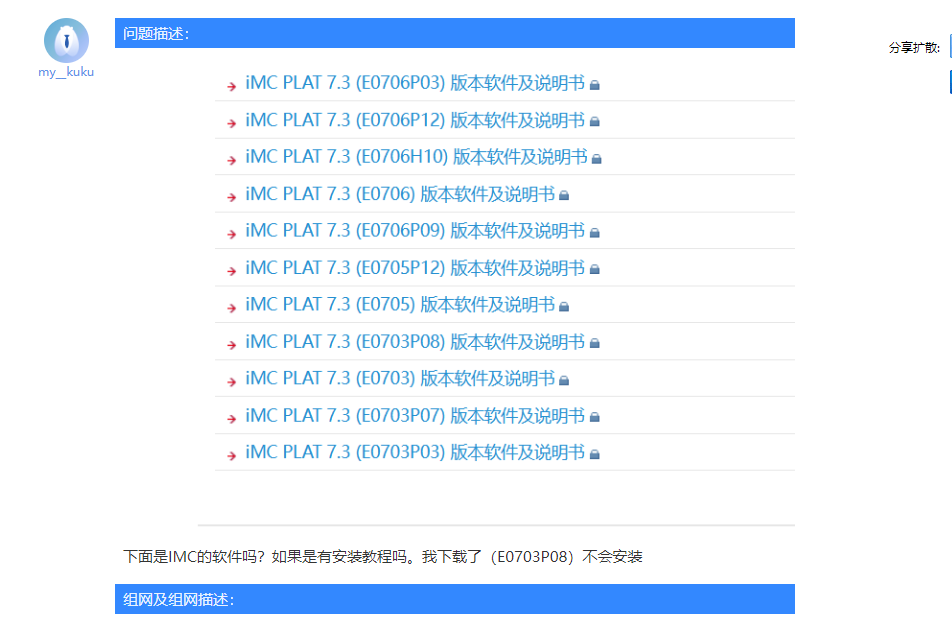This screenshot has width=952, height=632.
Task: Click lock icon beside (E0705) entry
Action: tap(564, 307)
